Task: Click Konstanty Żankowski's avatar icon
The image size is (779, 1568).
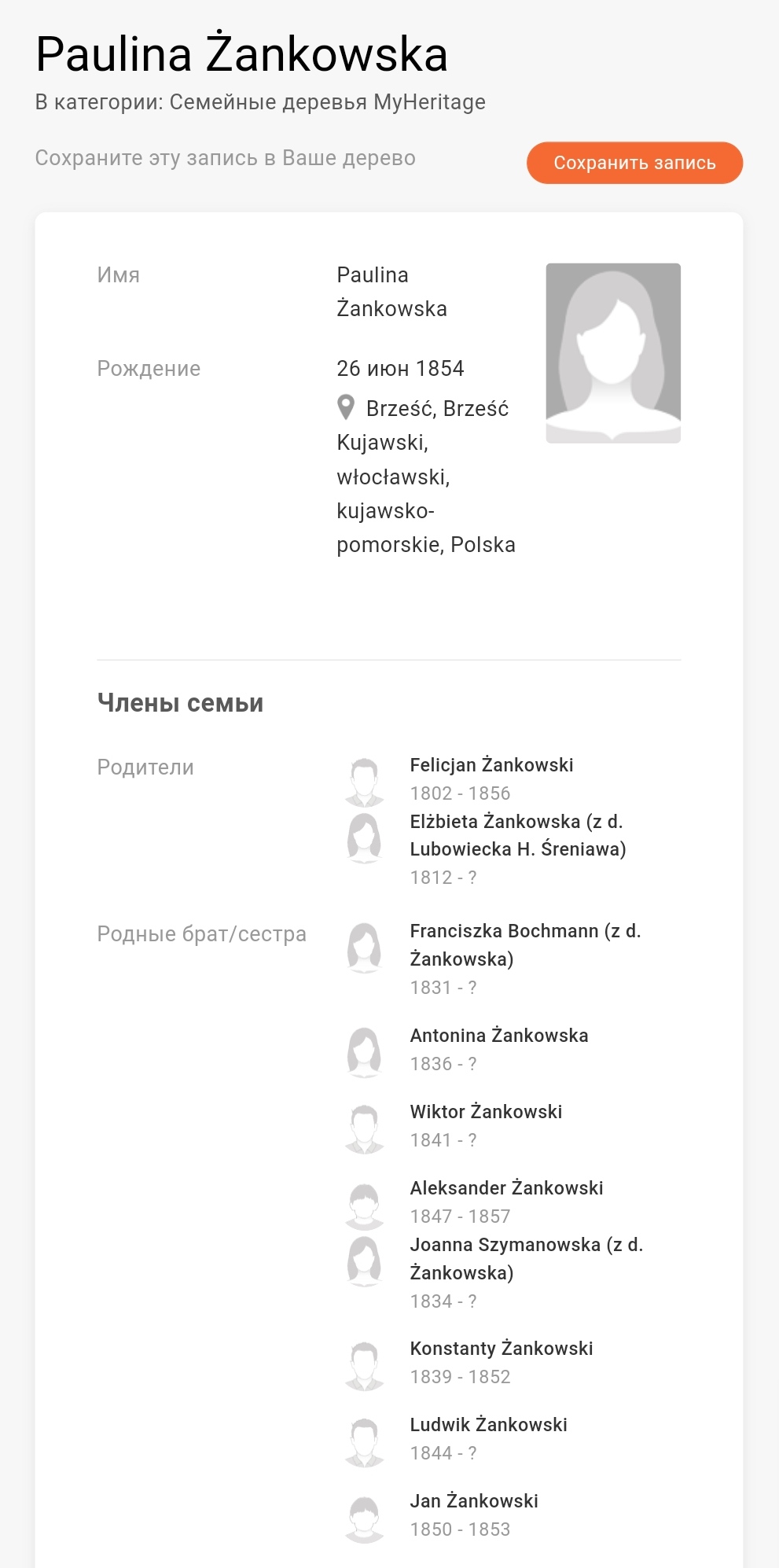Action: 364,1365
